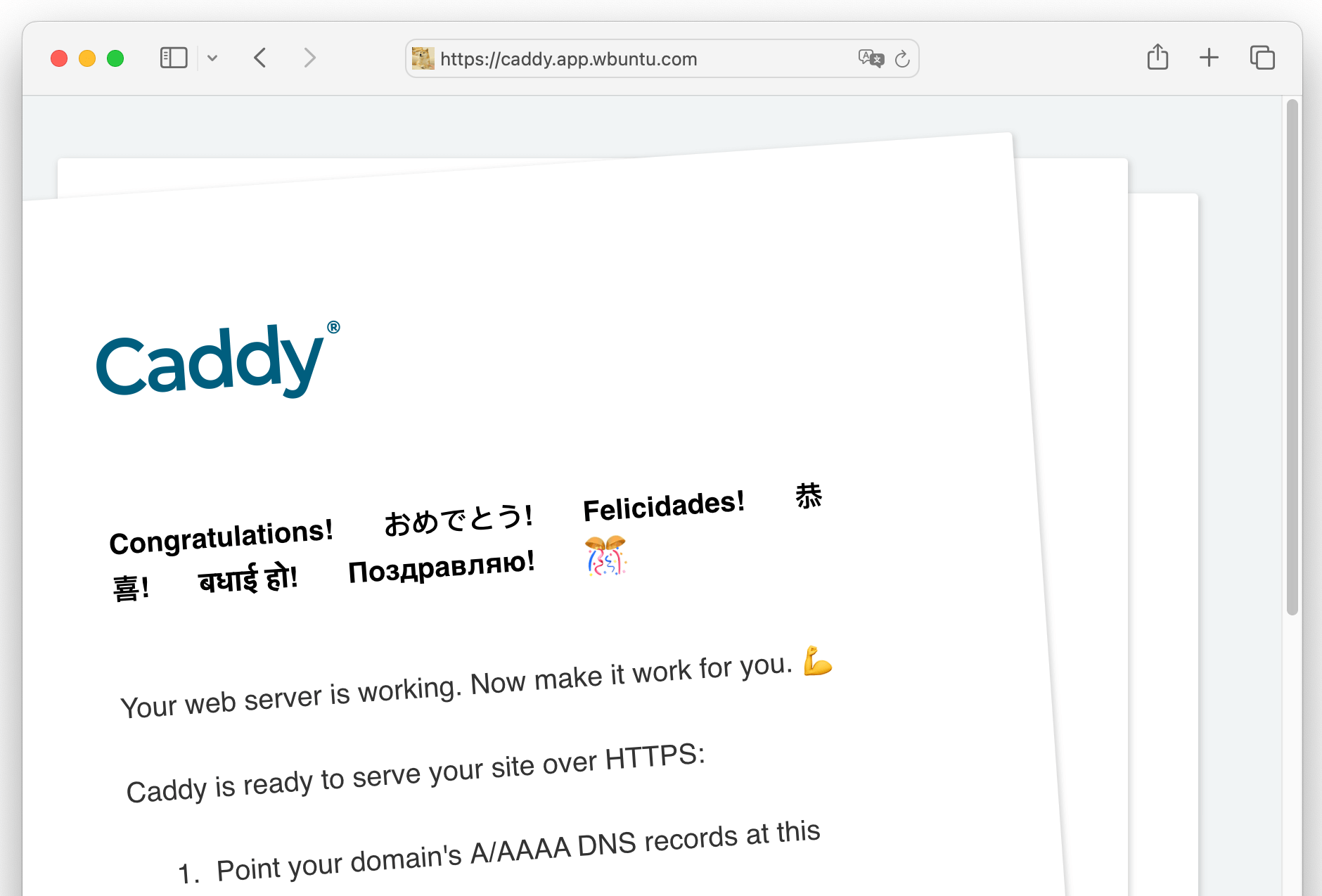
Task: Close the Safari window
Action: [59, 58]
